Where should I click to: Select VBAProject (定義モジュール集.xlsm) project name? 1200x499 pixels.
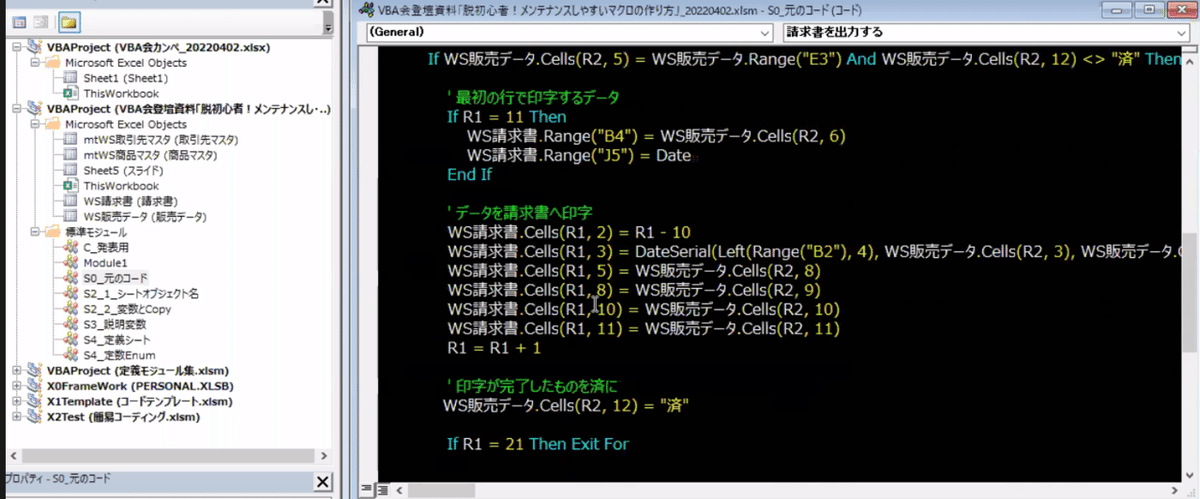tap(136, 370)
